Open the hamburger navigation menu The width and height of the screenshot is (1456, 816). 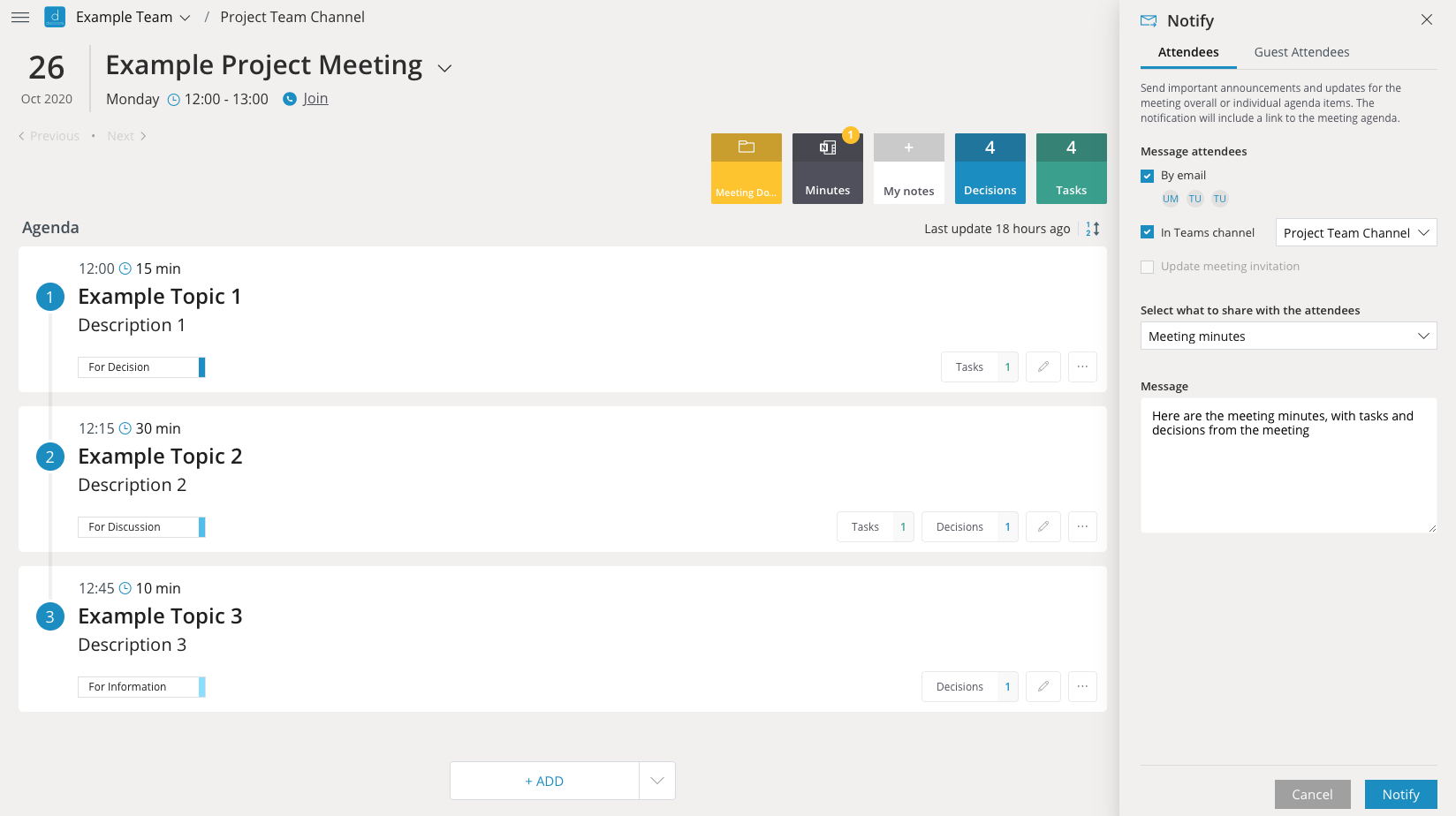click(x=20, y=18)
